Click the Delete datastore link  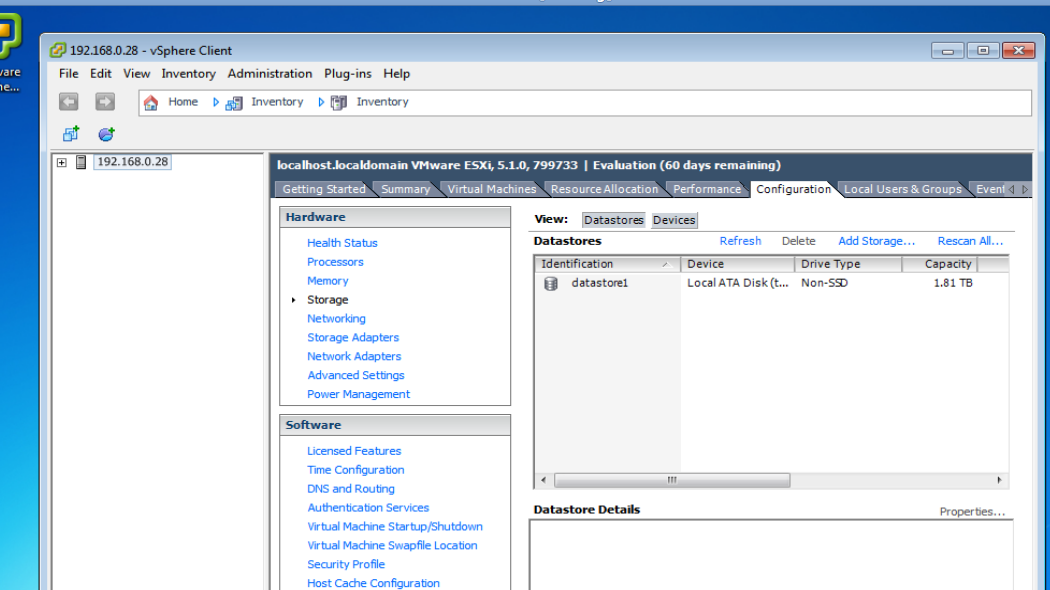(798, 241)
